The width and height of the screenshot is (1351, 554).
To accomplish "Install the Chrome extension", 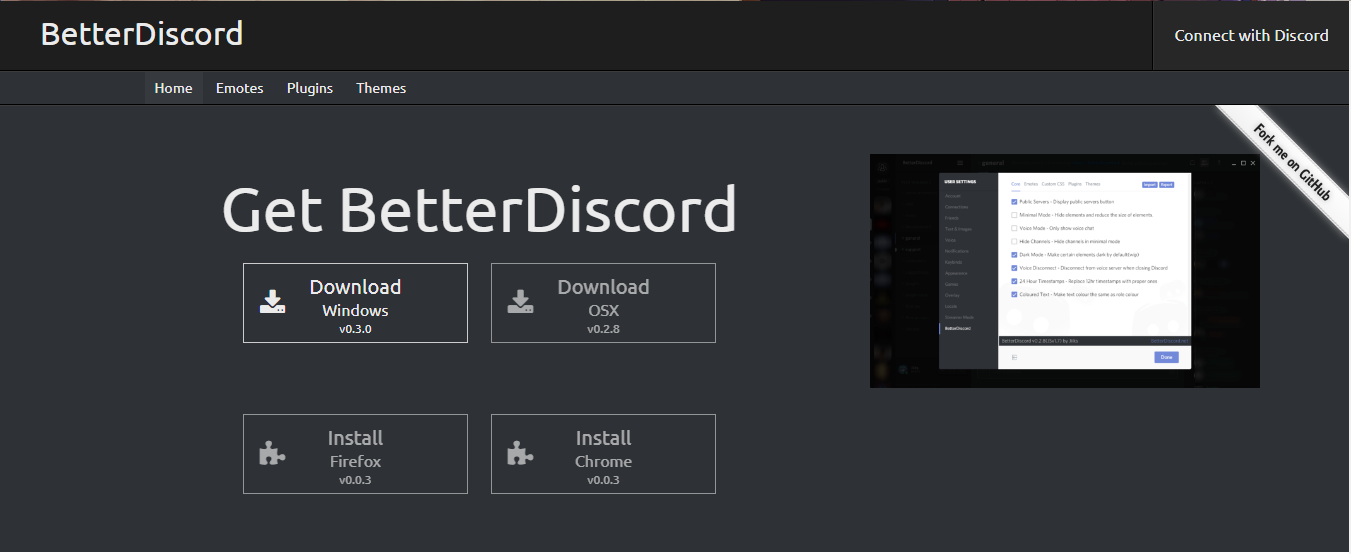I will click(603, 454).
